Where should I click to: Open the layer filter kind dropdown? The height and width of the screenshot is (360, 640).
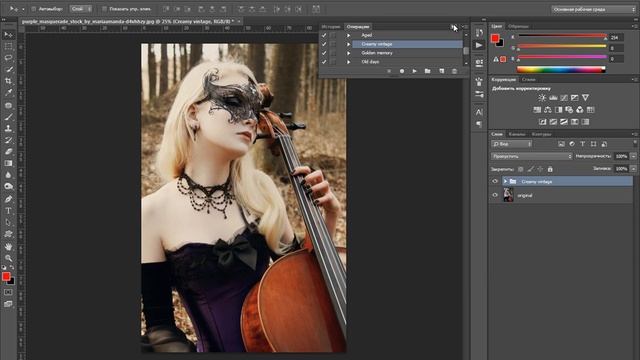coord(511,144)
